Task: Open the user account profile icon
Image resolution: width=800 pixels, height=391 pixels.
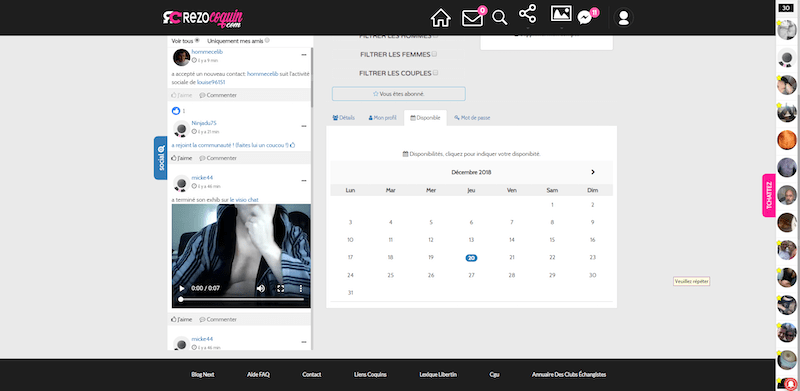Action: (623, 18)
